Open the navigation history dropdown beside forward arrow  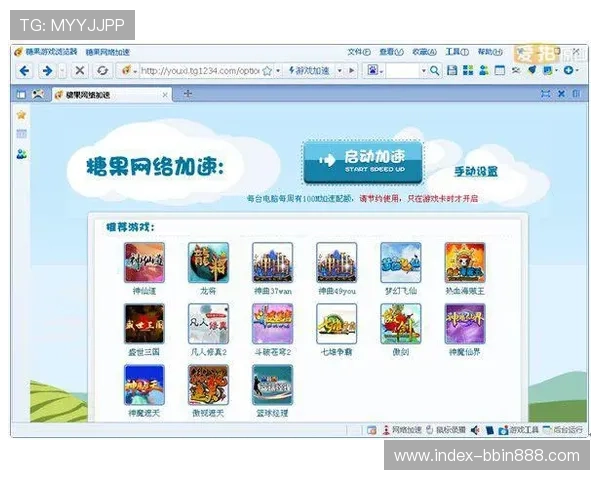(62, 71)
